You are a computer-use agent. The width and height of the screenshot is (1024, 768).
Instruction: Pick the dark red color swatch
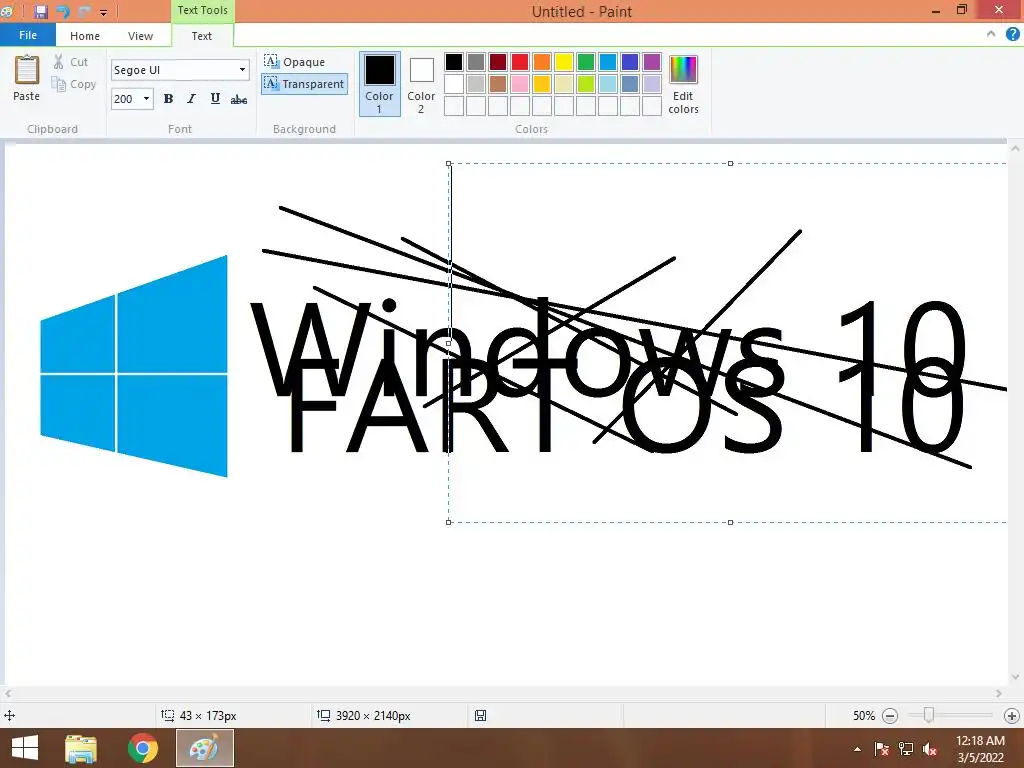[x=498, y=62]
